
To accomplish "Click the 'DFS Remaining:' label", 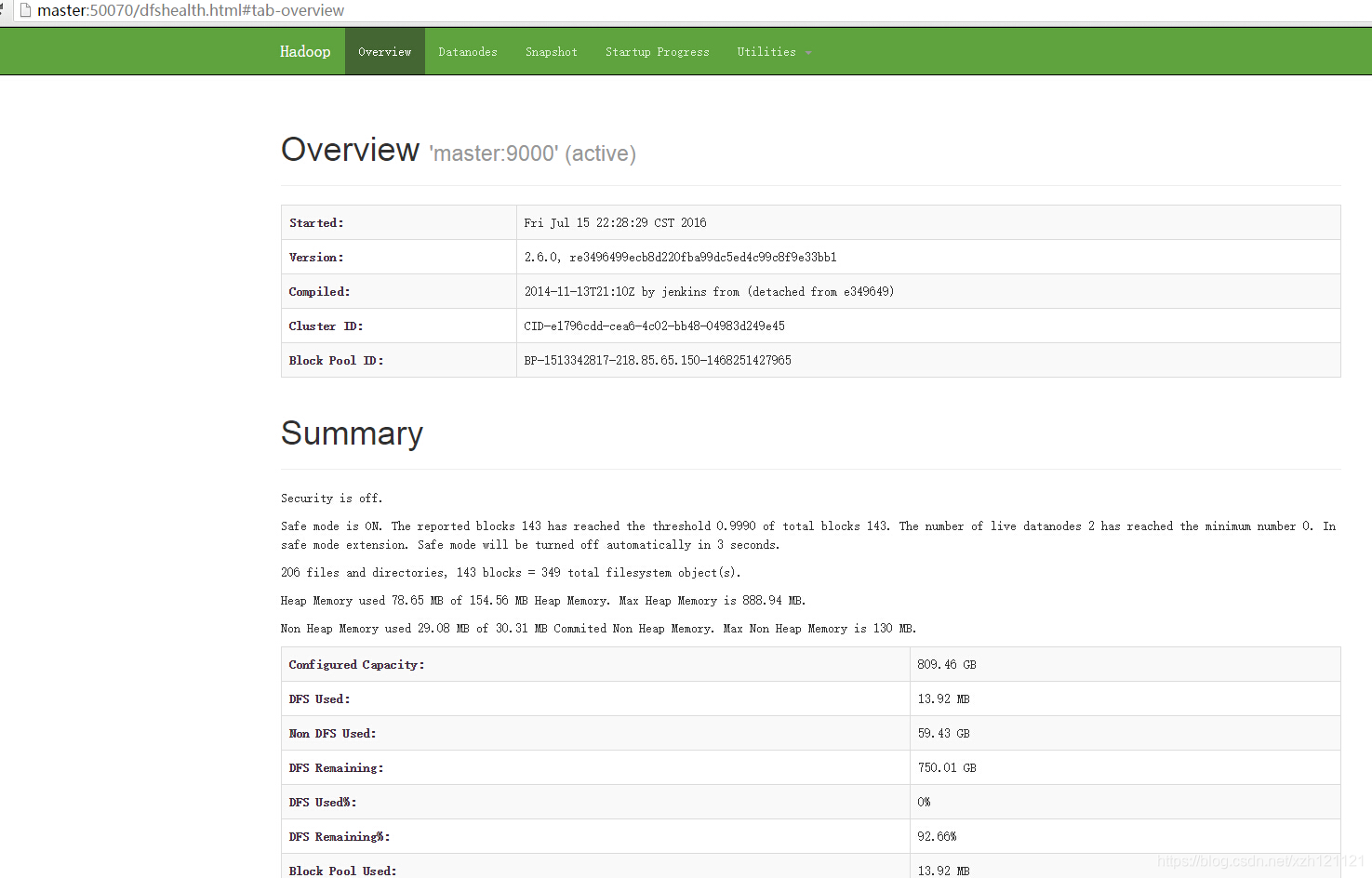I will [x=336, y=767].
